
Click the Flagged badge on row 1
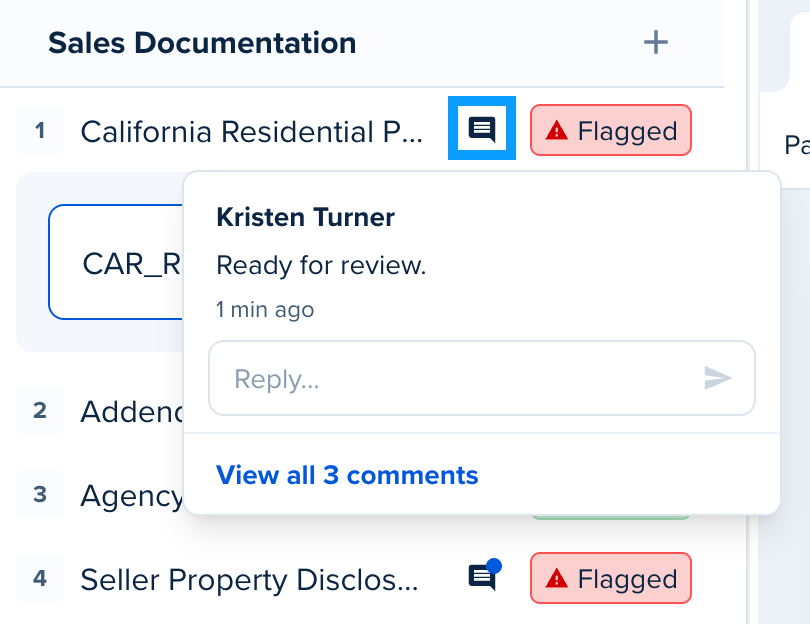[611, 130]
